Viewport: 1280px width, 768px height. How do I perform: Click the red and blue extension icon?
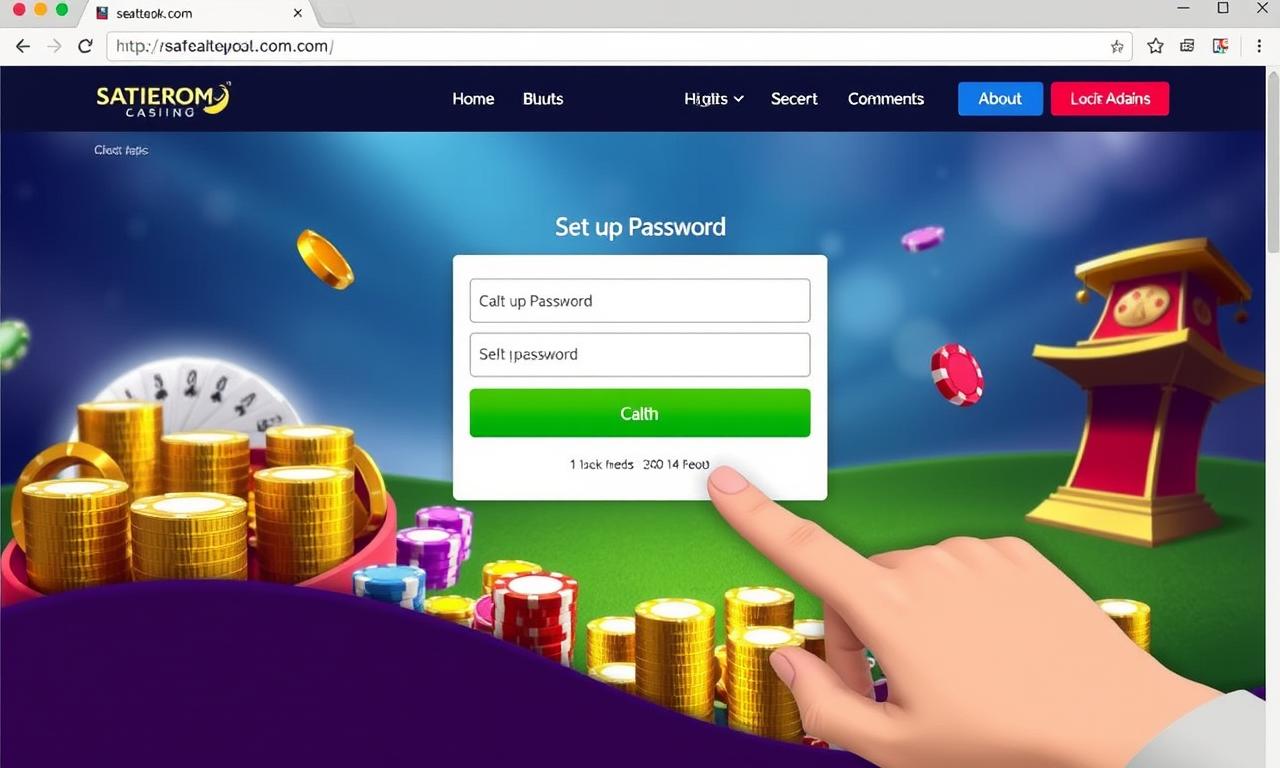click(x=1220, y=46)
